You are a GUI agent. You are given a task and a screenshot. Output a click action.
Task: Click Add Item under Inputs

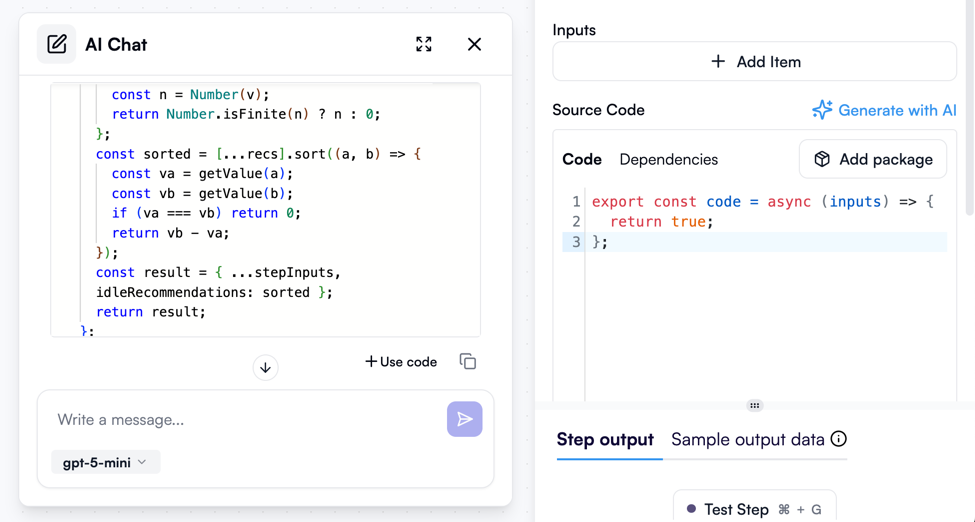pos(754,61)
